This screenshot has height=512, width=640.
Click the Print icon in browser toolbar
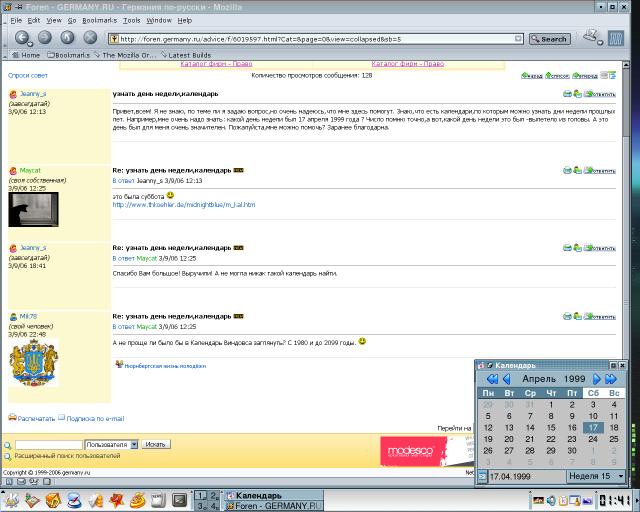591,38
